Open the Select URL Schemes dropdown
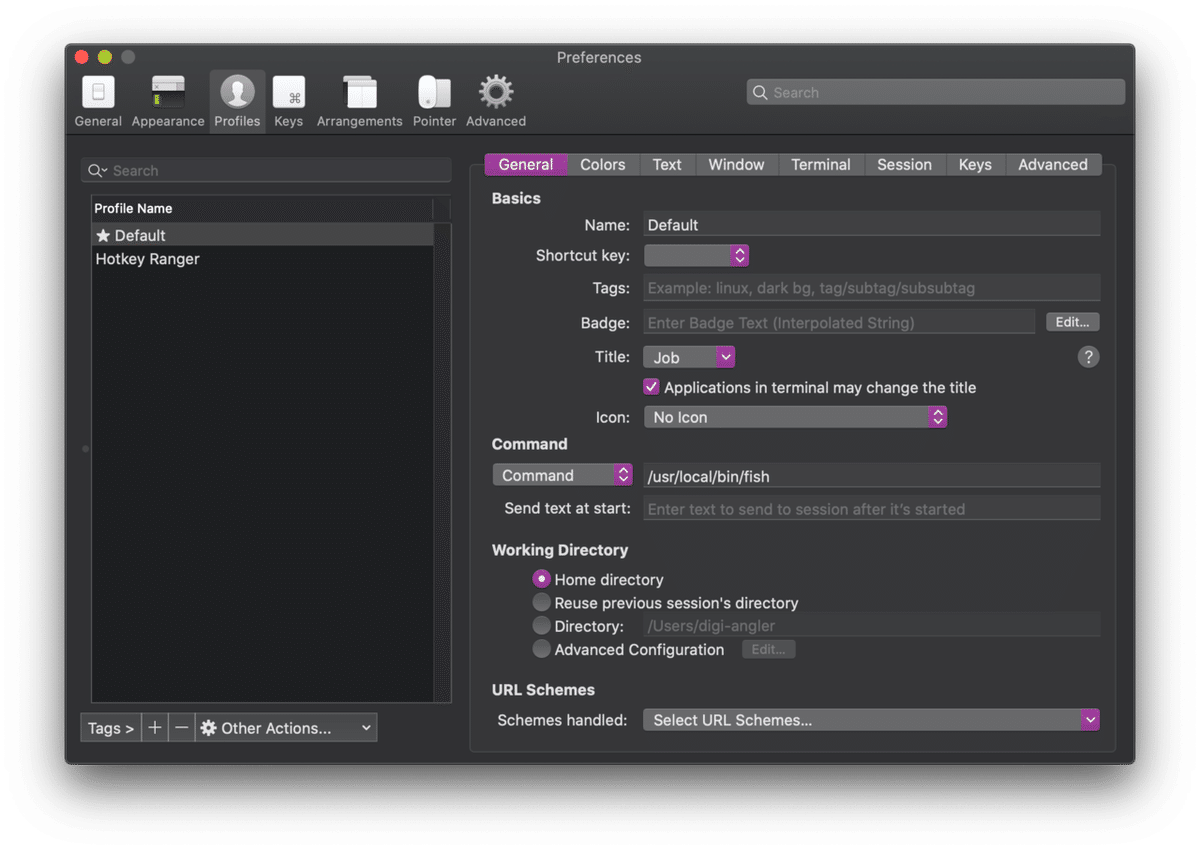The width and height of the screenshot is (1200, 850). tap(871, 720)
